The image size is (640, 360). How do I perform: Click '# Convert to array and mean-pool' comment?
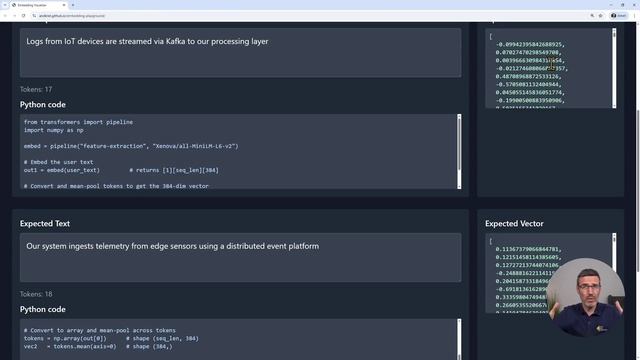[x=100, y=331]
